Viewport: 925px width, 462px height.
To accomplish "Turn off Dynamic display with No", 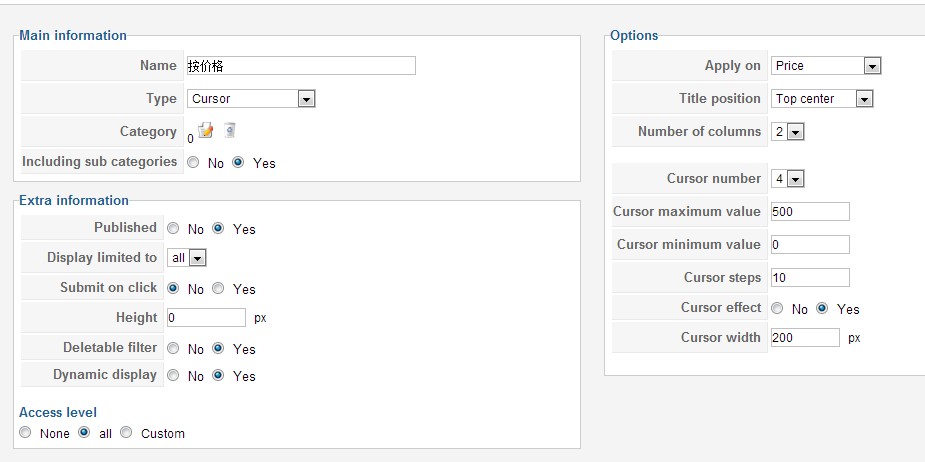I will point(173,375).
